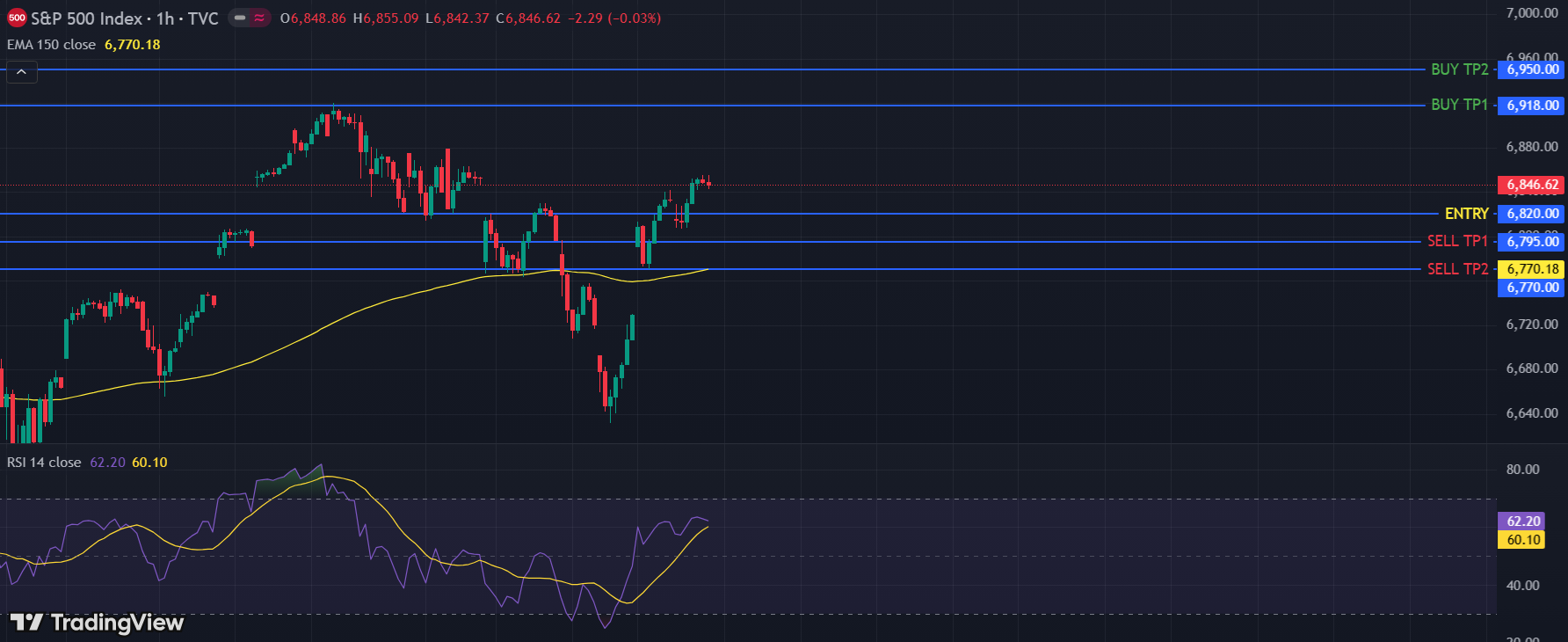Click the 6,918.00 price axis label
Viewport: 1568px width, 642px height.
1532,106
